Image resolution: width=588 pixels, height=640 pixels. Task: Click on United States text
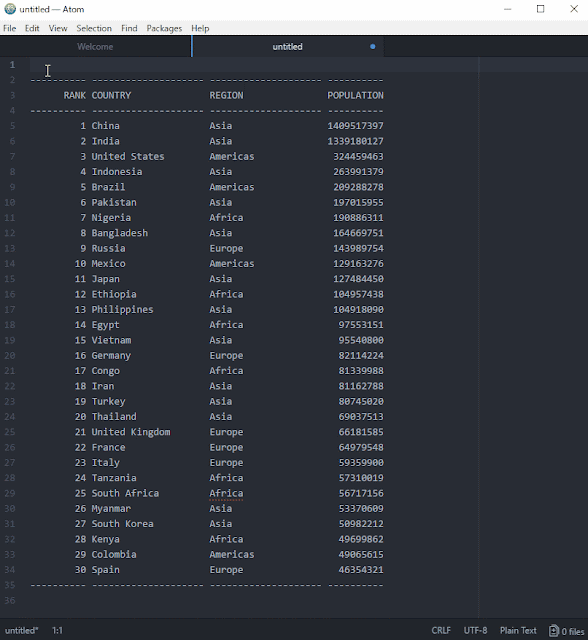click(x=128, y=156)
